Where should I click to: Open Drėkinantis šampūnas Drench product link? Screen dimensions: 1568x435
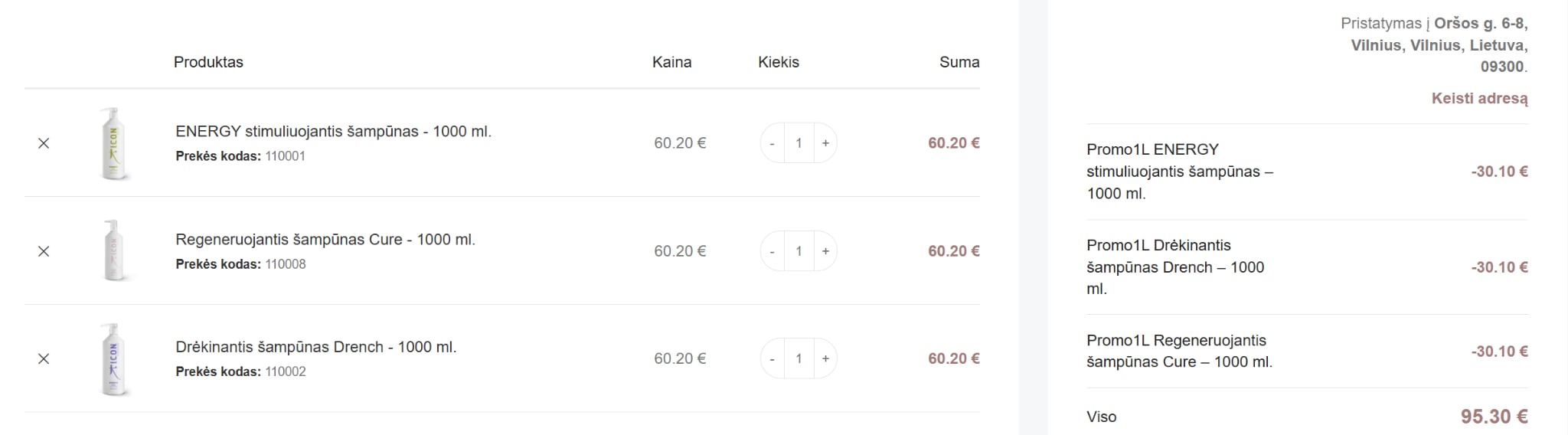point(316,347)
